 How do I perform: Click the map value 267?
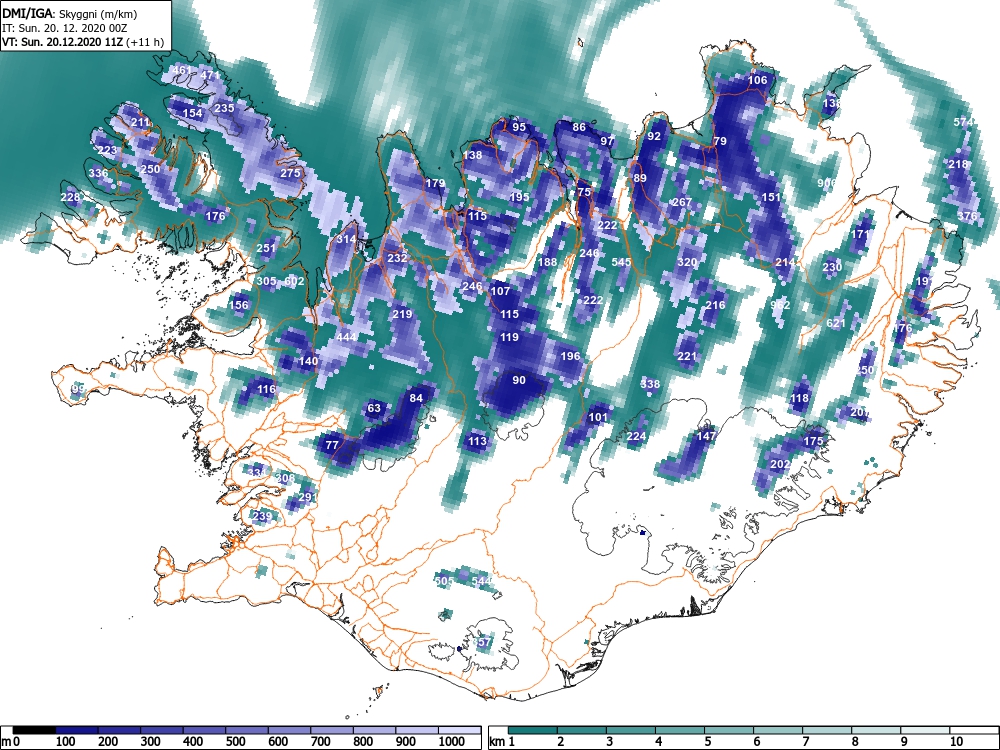682,202
